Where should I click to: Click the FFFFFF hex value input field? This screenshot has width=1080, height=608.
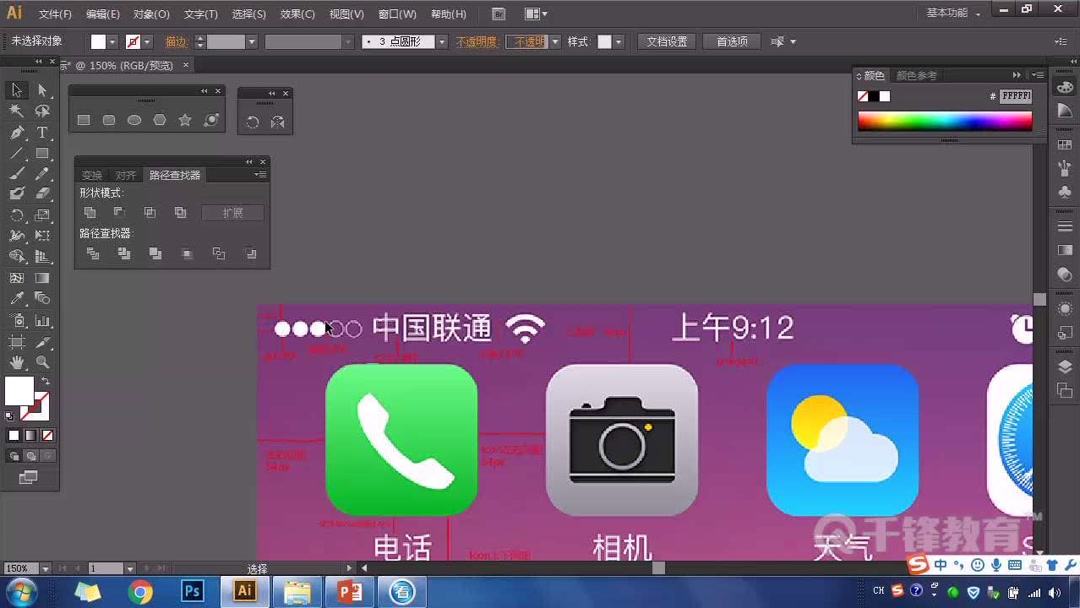(x=1015, y=96)
